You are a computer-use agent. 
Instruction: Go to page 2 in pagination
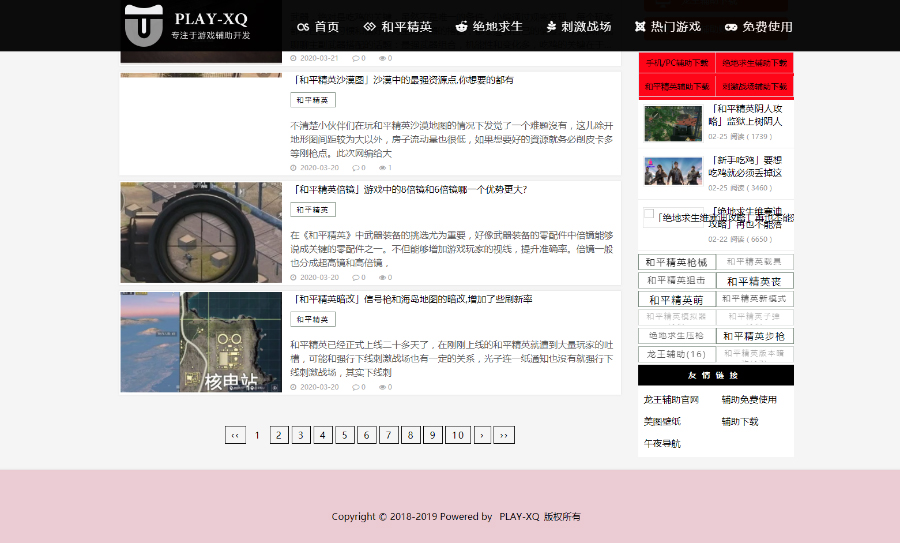(279, 435)
